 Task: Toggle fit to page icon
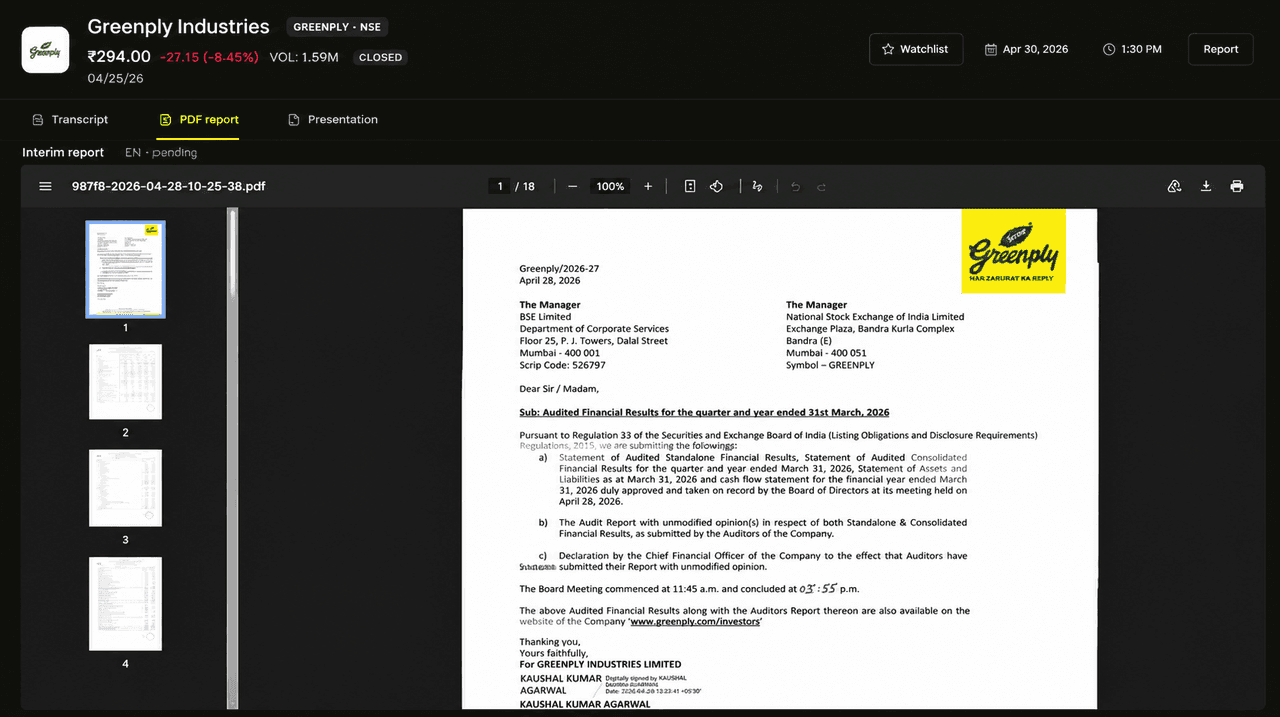690,186
